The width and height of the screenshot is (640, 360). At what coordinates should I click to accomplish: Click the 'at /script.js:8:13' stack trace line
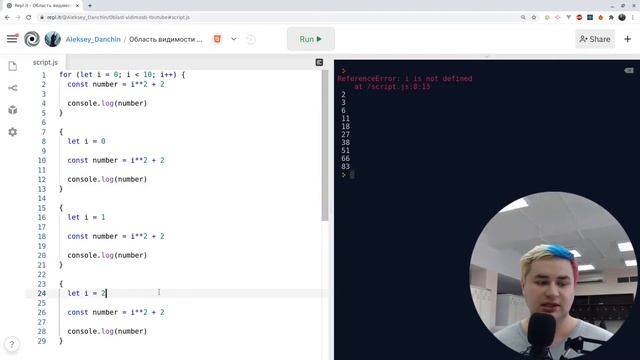(x=392, y=87)
